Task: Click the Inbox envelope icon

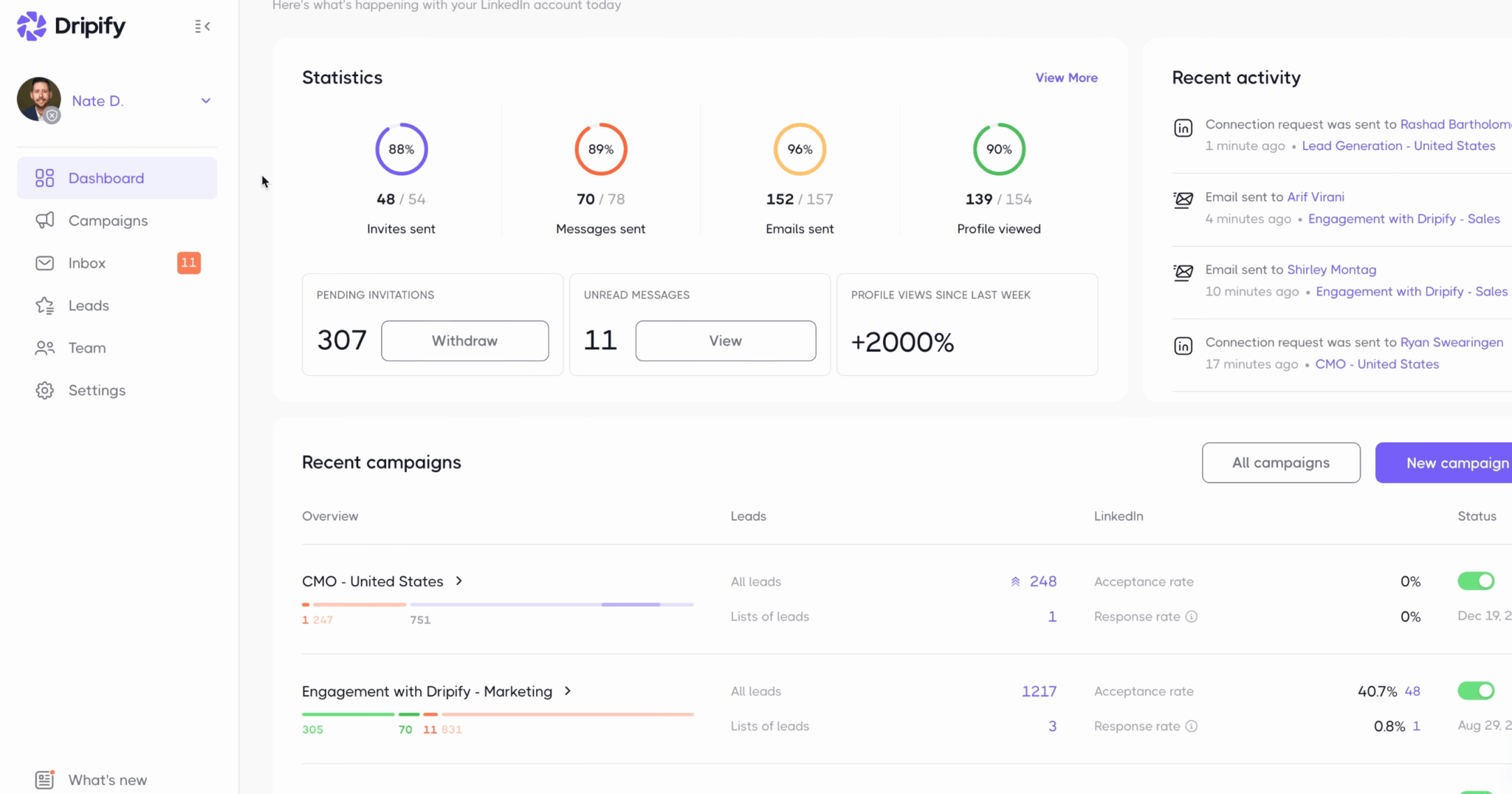Action: [44, 263]
